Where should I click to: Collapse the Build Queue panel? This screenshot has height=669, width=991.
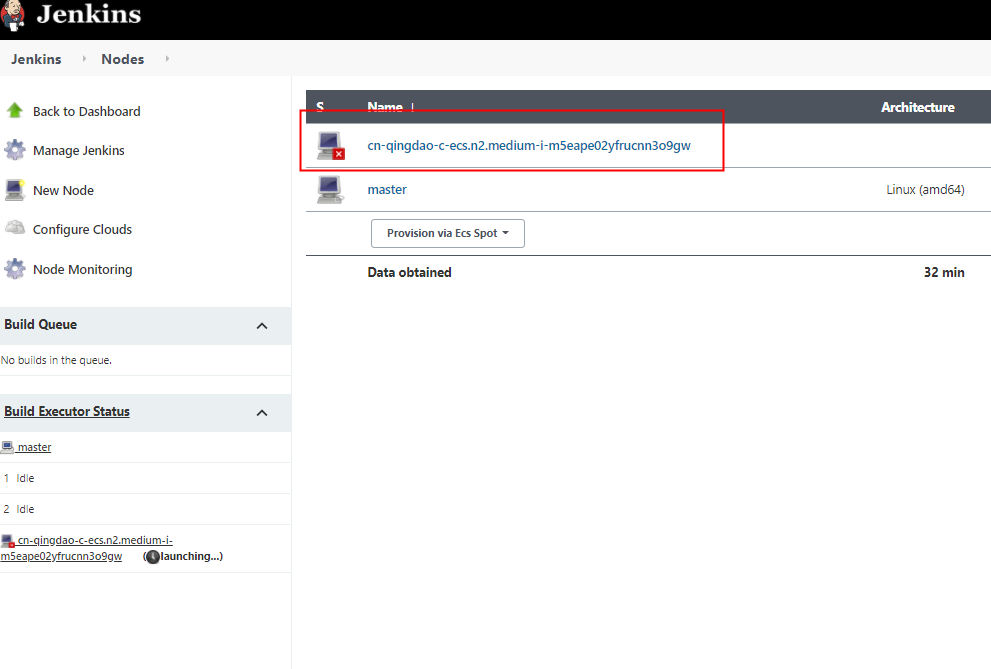[x=262, y=326]
